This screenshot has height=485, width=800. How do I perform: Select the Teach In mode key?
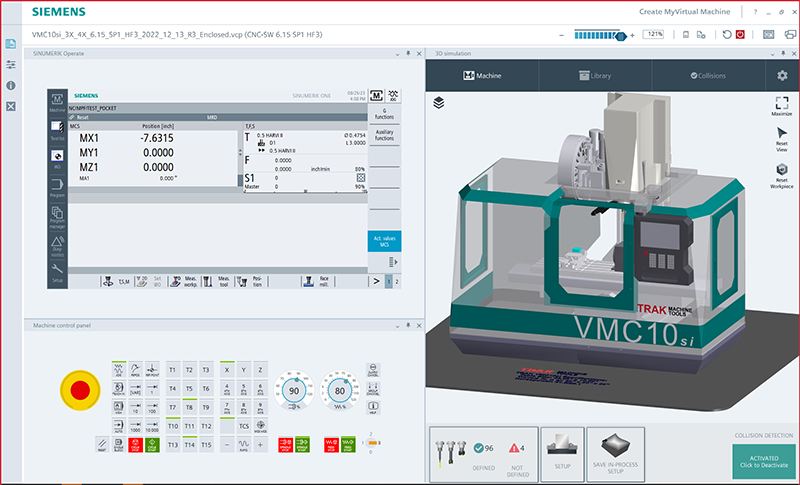118,389
